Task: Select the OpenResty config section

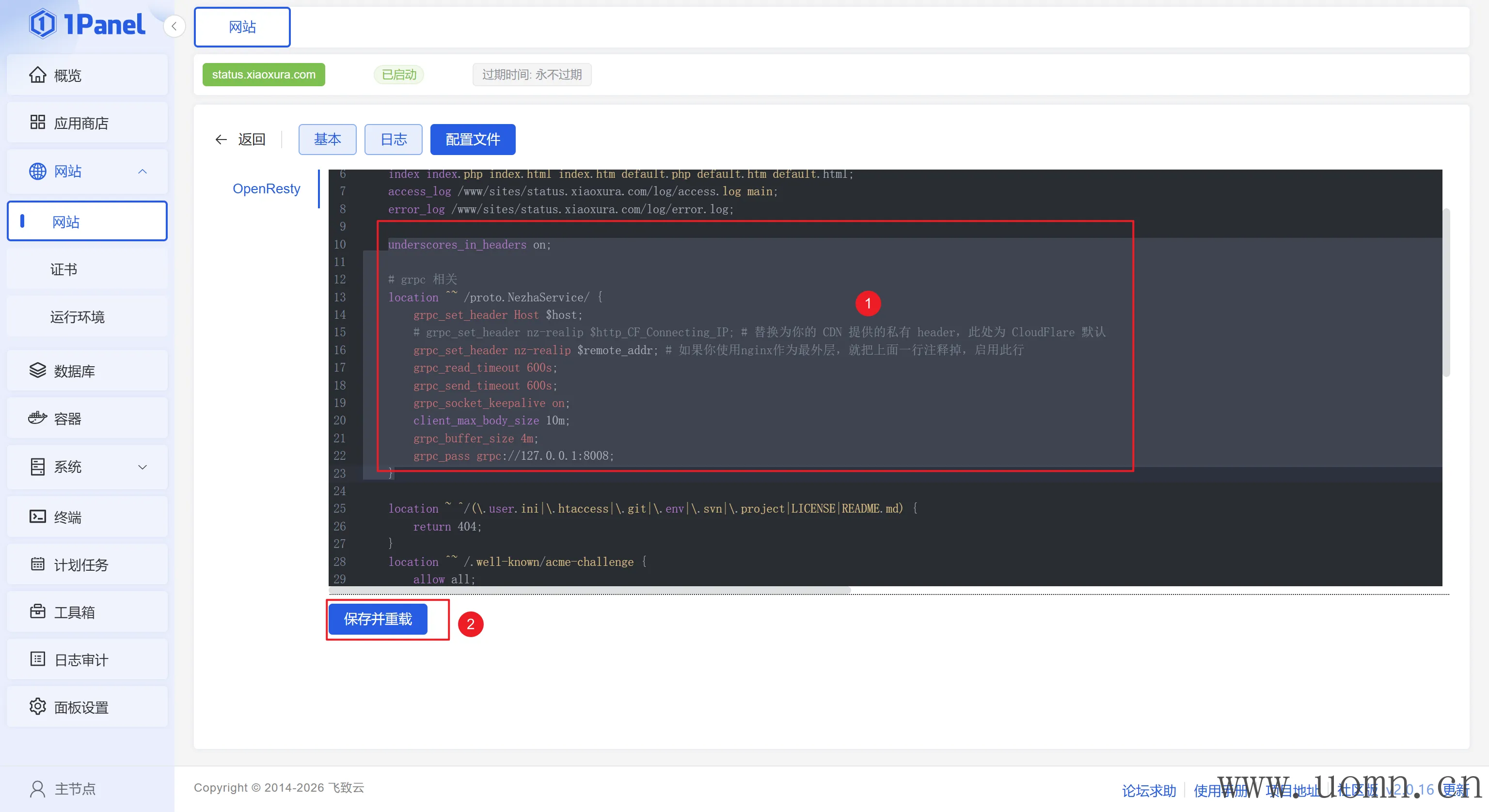Action: pyautogui.click(x=266, y=189)
